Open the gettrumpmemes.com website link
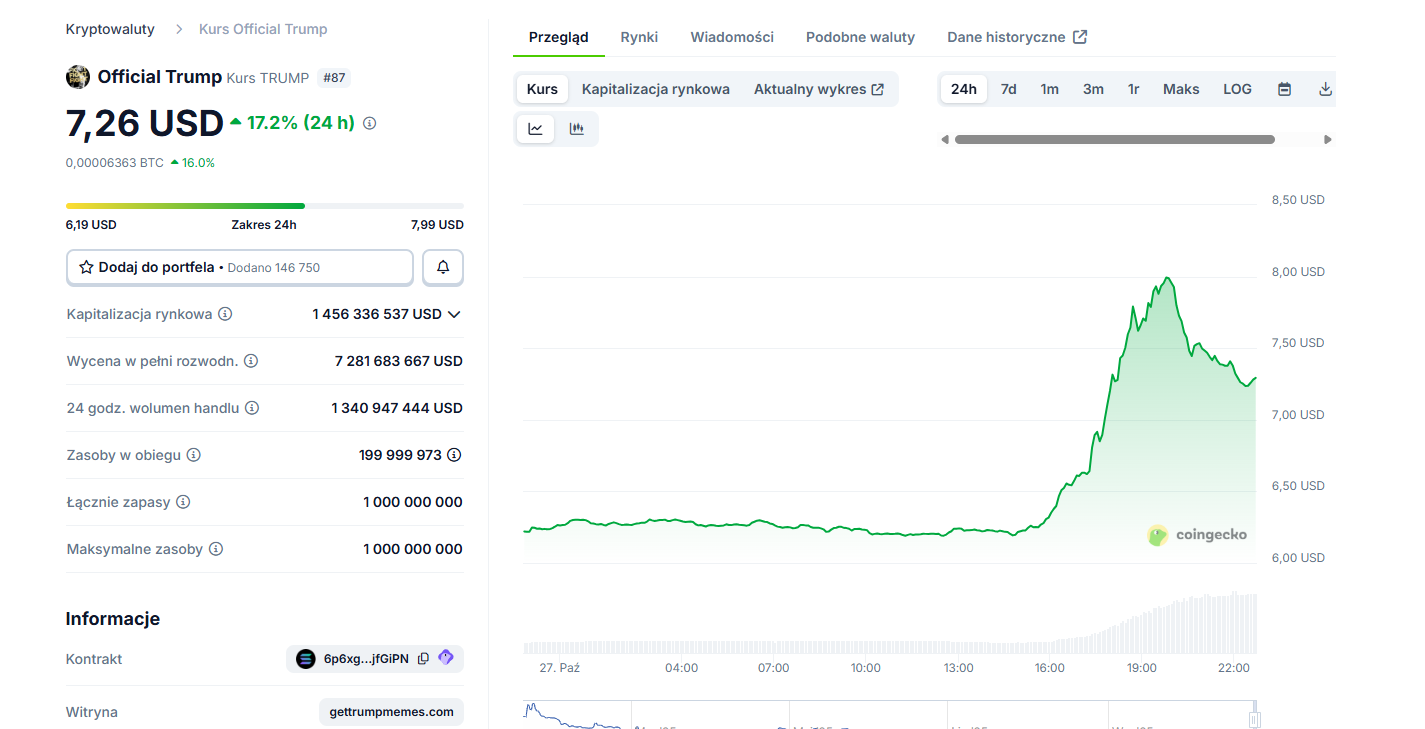The width and height of the screenshot is (1425, 729). tap(391, 712)
